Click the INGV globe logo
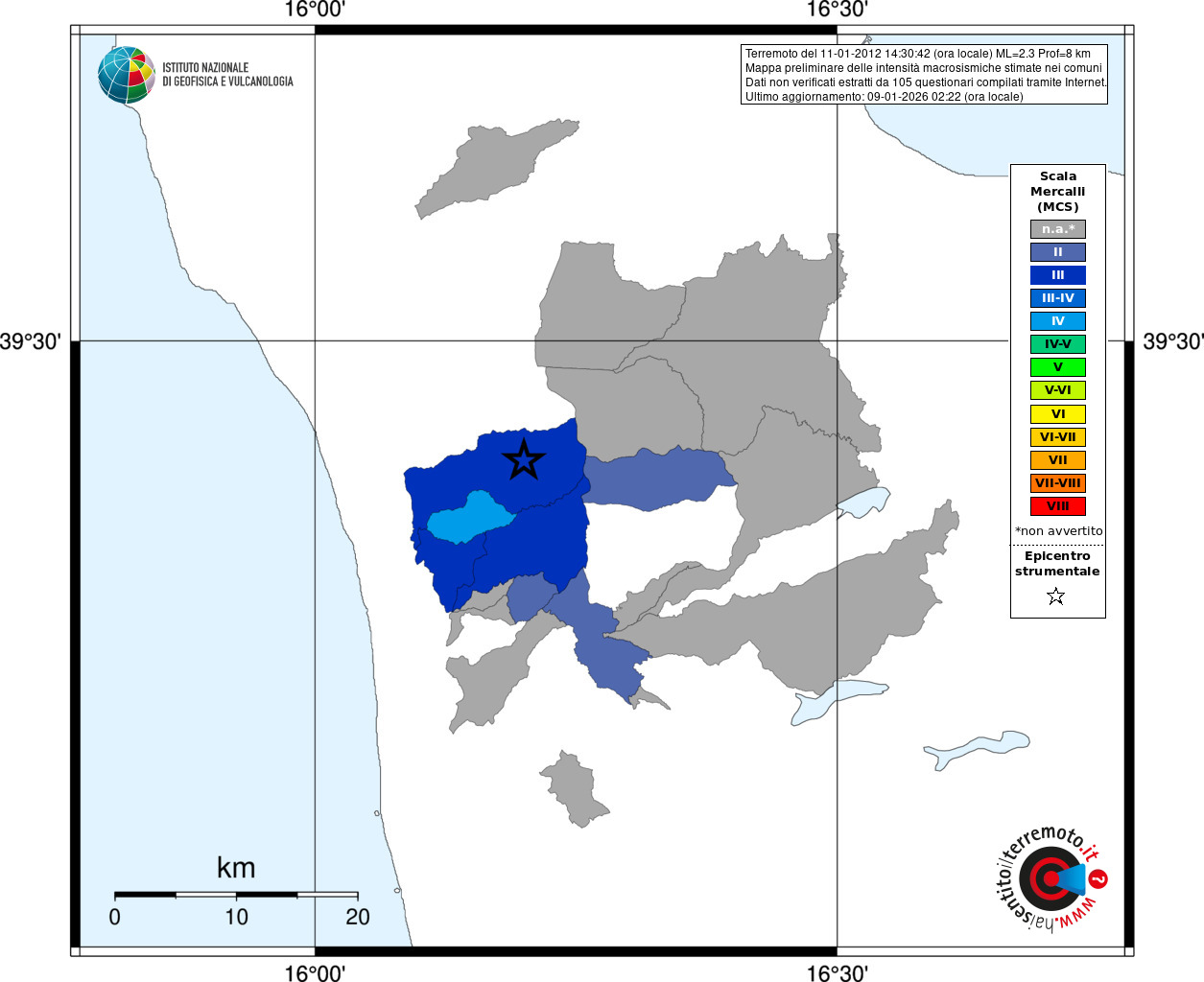 coord(127,75)
